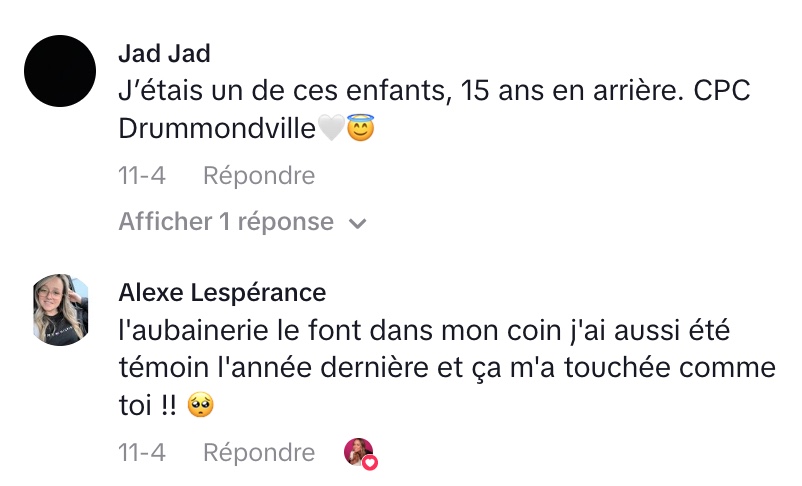Click the 11-4 date under Jad Jad's comment
This screenshot has height=486, width=802.
coord(141,176)
